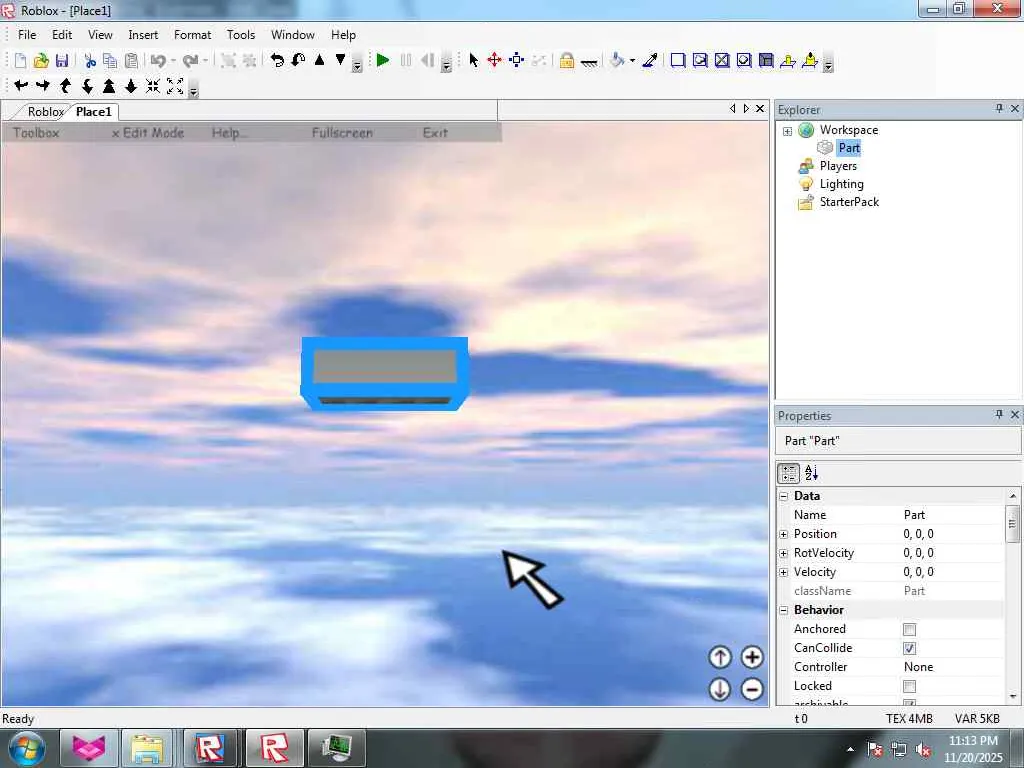Save the place with the floppy icon

coord(62,61)
